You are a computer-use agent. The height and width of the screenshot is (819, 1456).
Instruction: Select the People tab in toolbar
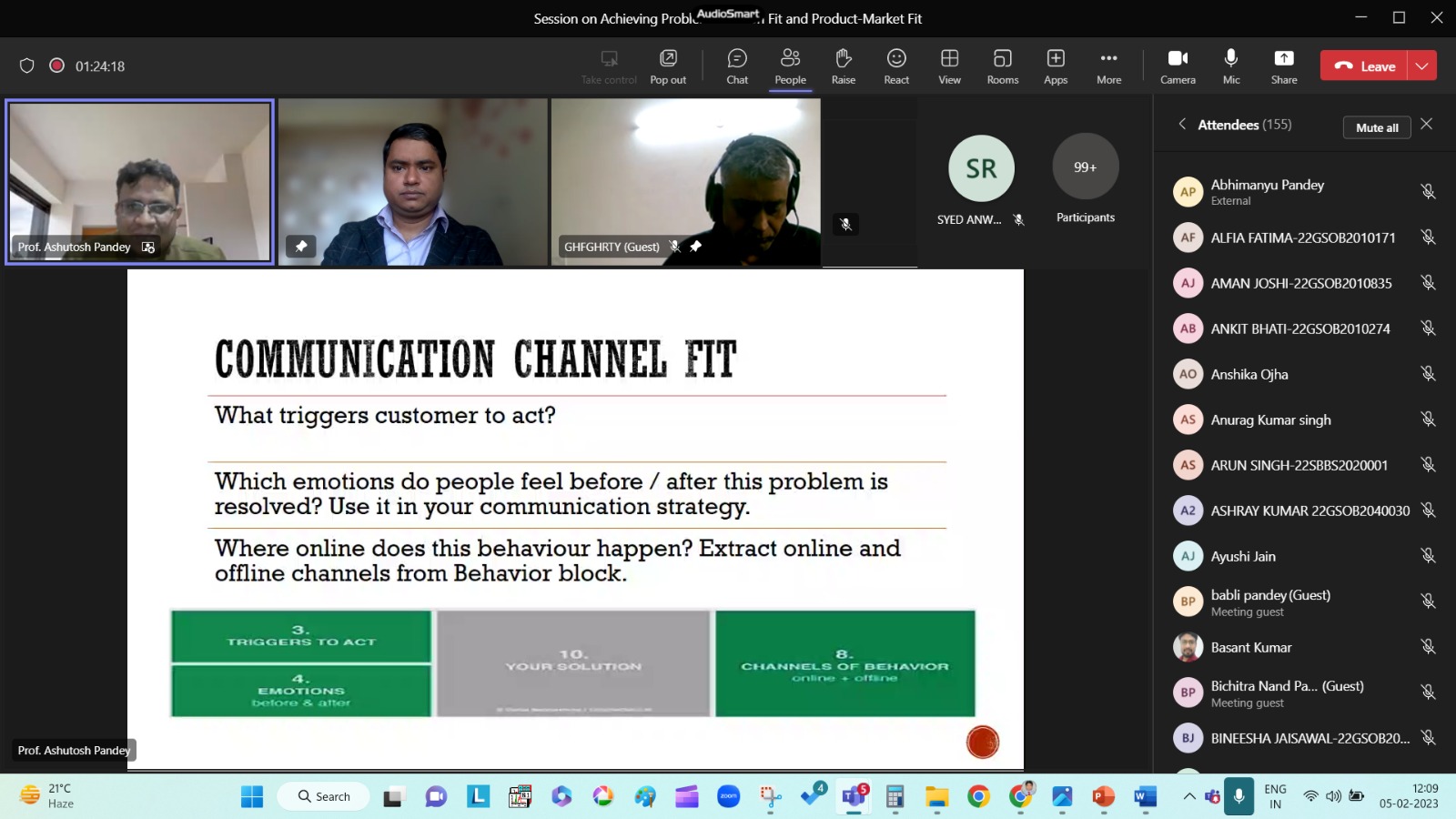click(x=790, y=66)
